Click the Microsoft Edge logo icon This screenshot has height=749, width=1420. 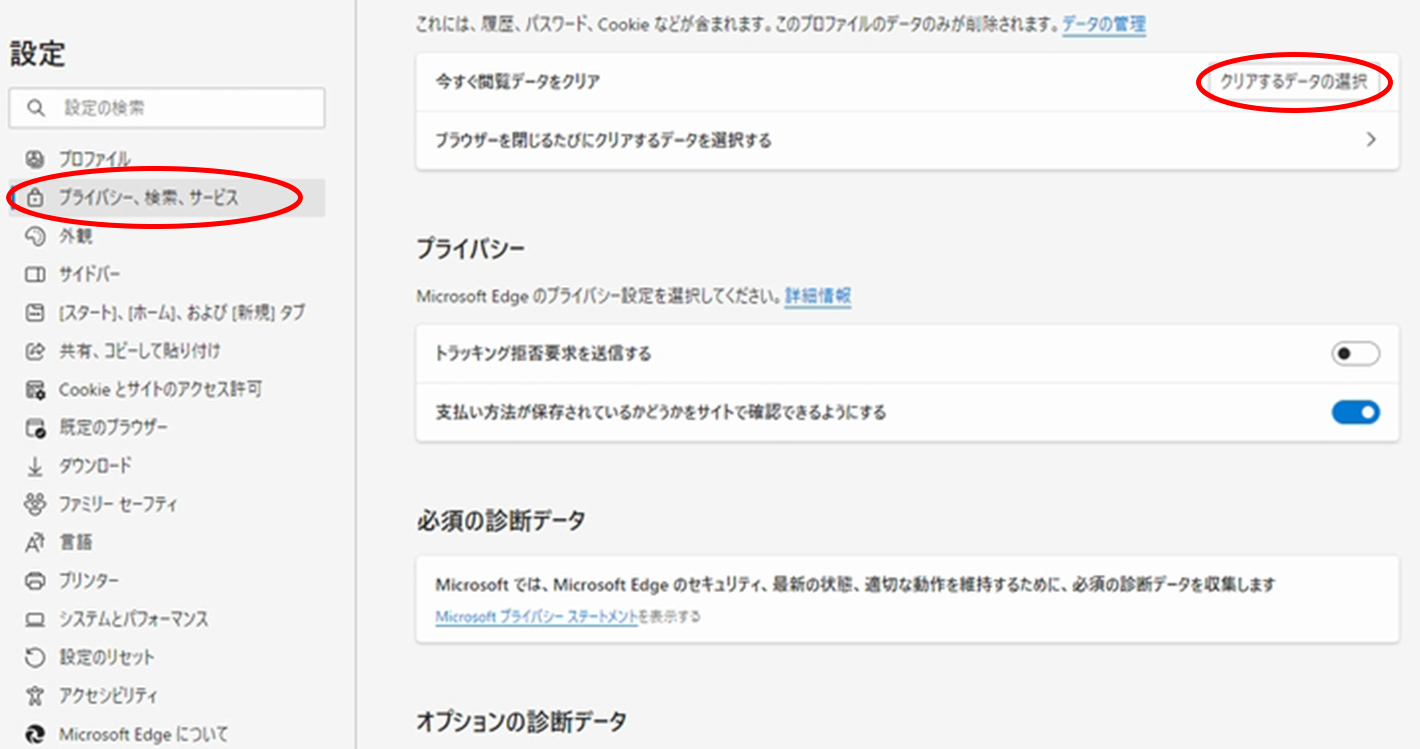click(x=35, y=734)
